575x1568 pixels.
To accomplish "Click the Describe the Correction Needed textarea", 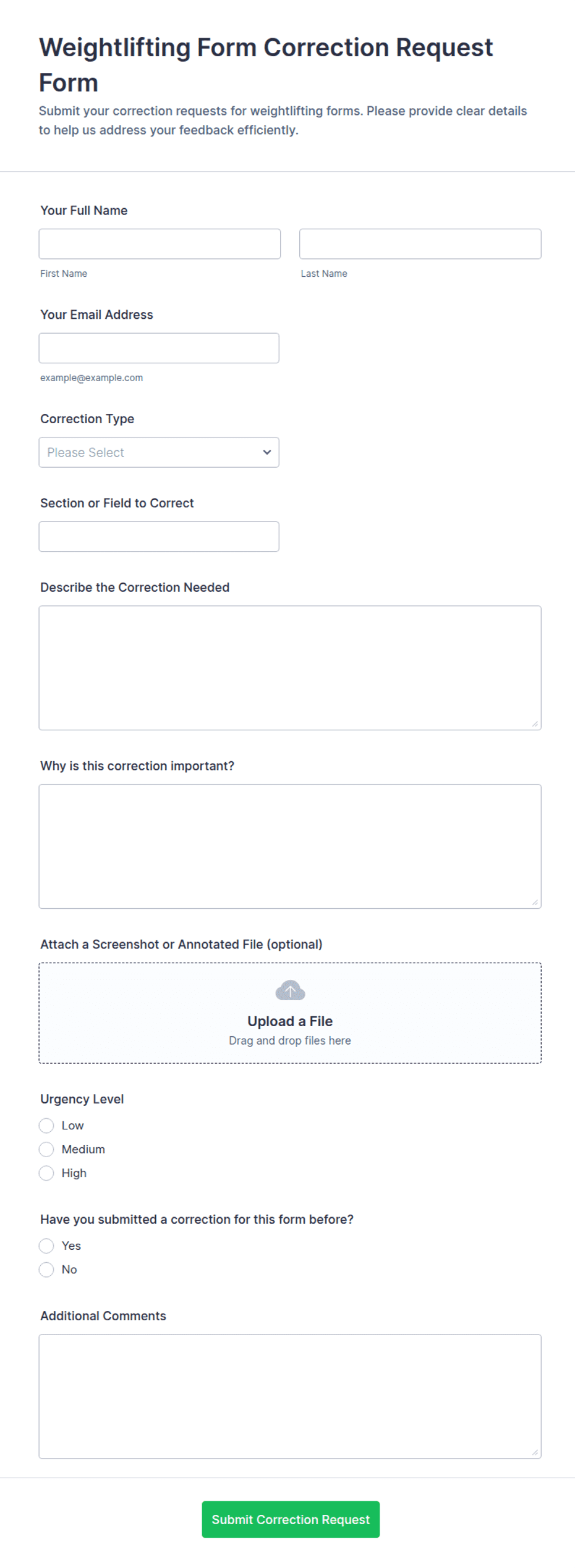I will [x=290, y=668].
